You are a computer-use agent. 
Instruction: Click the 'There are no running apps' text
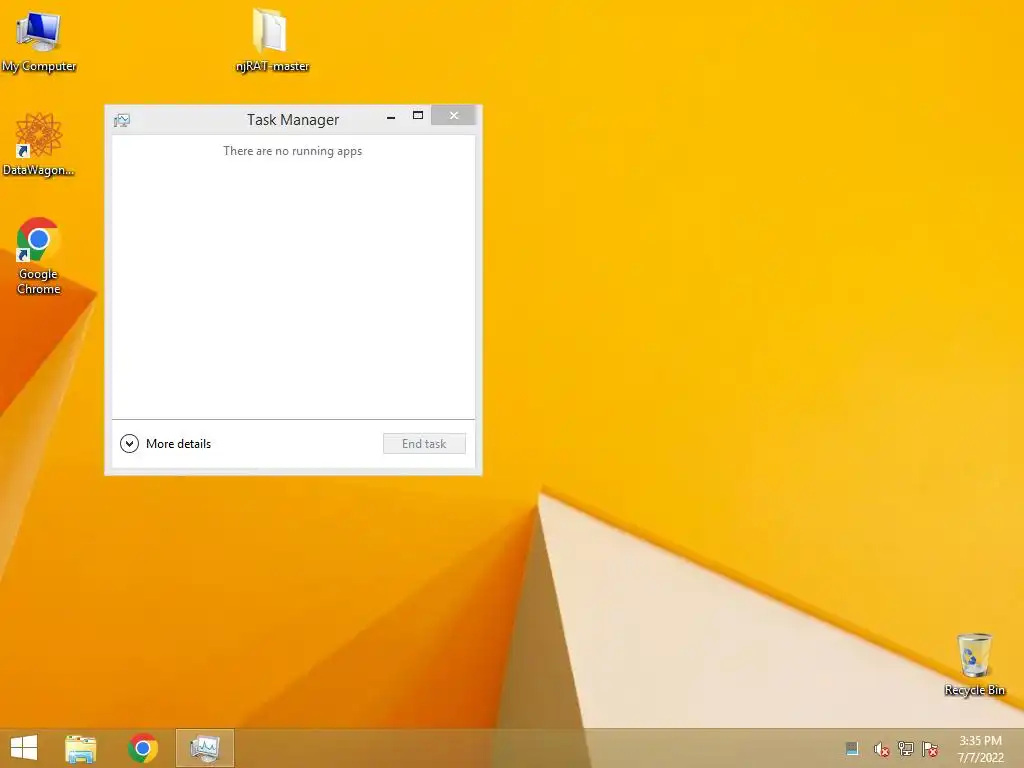tap(293, 151)
